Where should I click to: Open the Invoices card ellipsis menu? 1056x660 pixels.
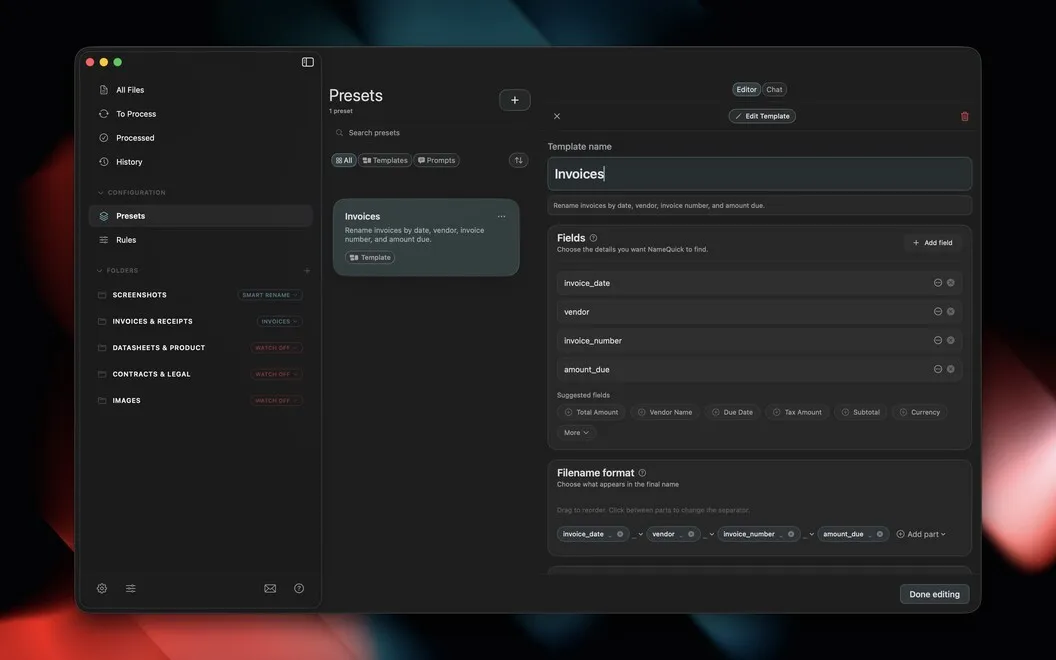501,216
